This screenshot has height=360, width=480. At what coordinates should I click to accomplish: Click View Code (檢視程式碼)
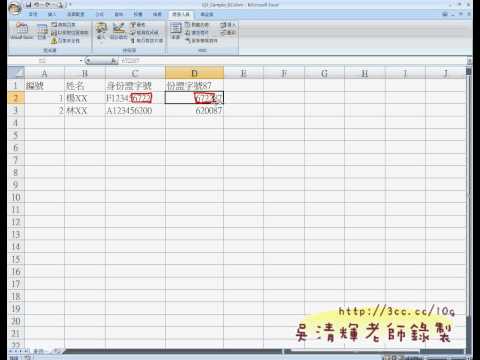[x=145, y=33]
